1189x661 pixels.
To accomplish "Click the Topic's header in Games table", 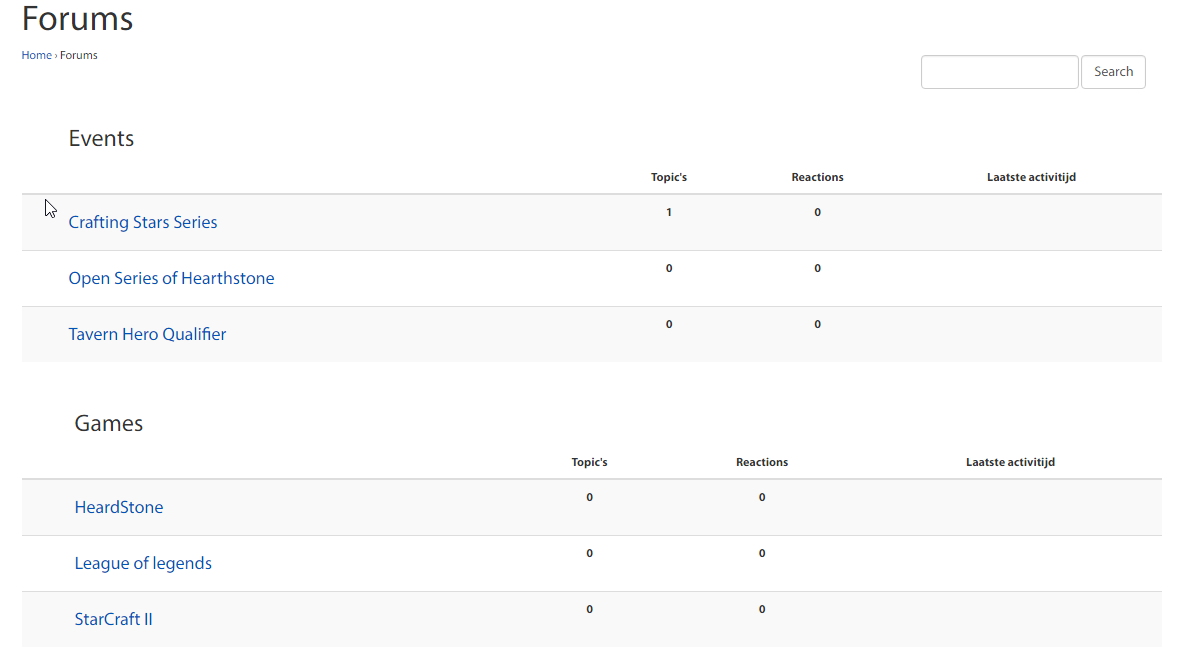I will 589,462.
